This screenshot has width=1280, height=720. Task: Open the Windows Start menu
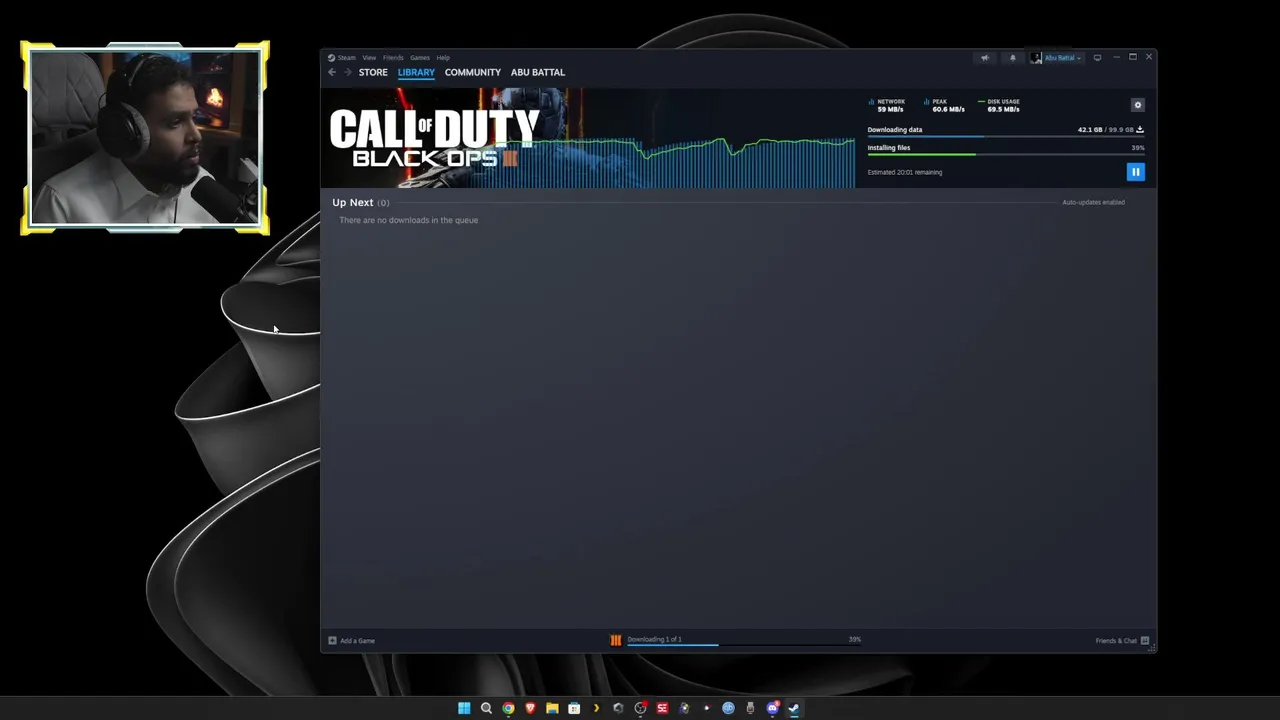click(x=464, y=708)
